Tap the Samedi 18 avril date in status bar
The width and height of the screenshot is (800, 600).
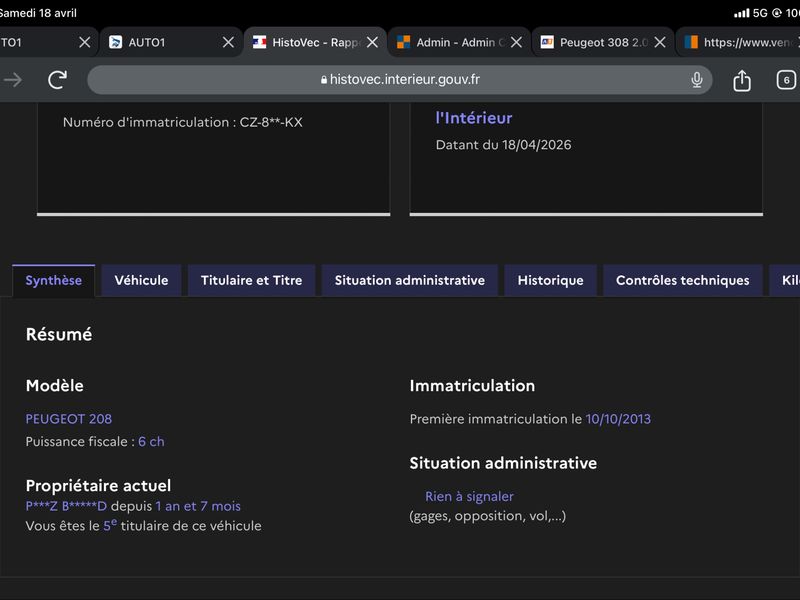click(38, 13)
